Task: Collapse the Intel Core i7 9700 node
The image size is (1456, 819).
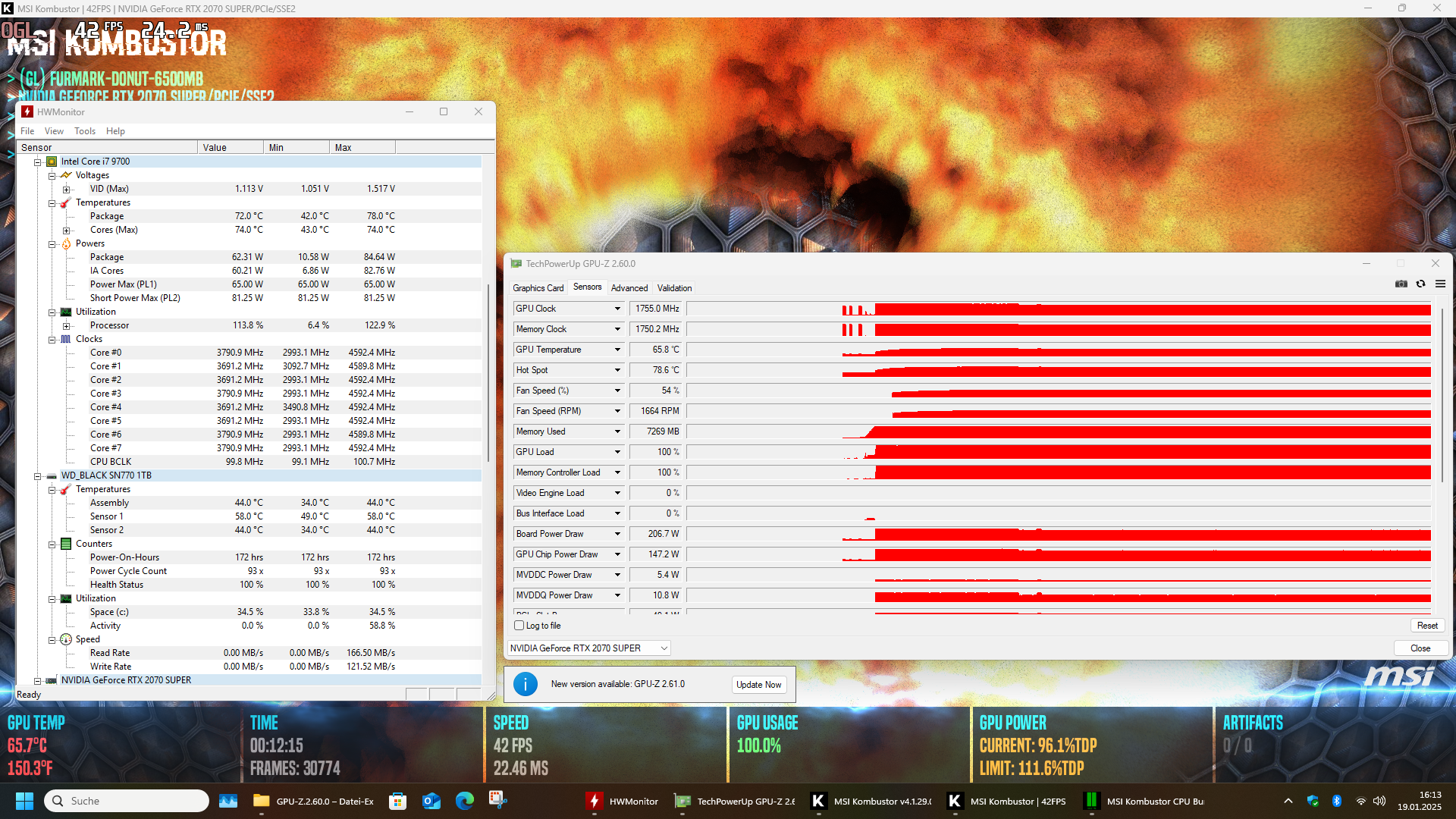Action: pos(37,162)
